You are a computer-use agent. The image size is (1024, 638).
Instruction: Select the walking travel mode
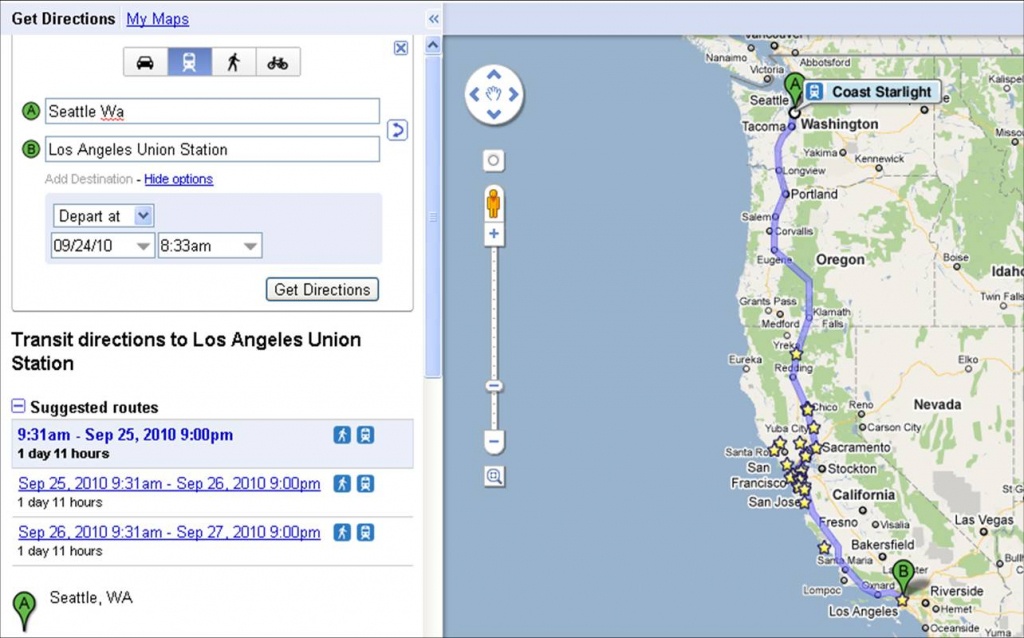[x=233, y=62]
